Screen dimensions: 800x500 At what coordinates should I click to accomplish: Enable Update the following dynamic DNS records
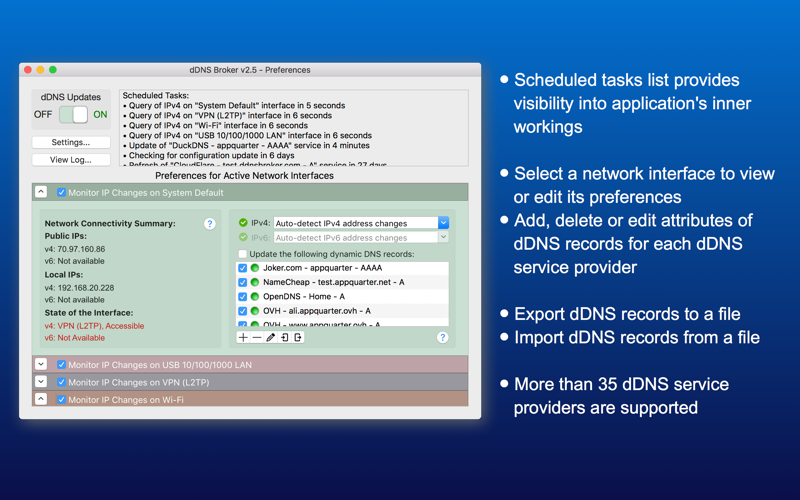[x=242, y=254]
